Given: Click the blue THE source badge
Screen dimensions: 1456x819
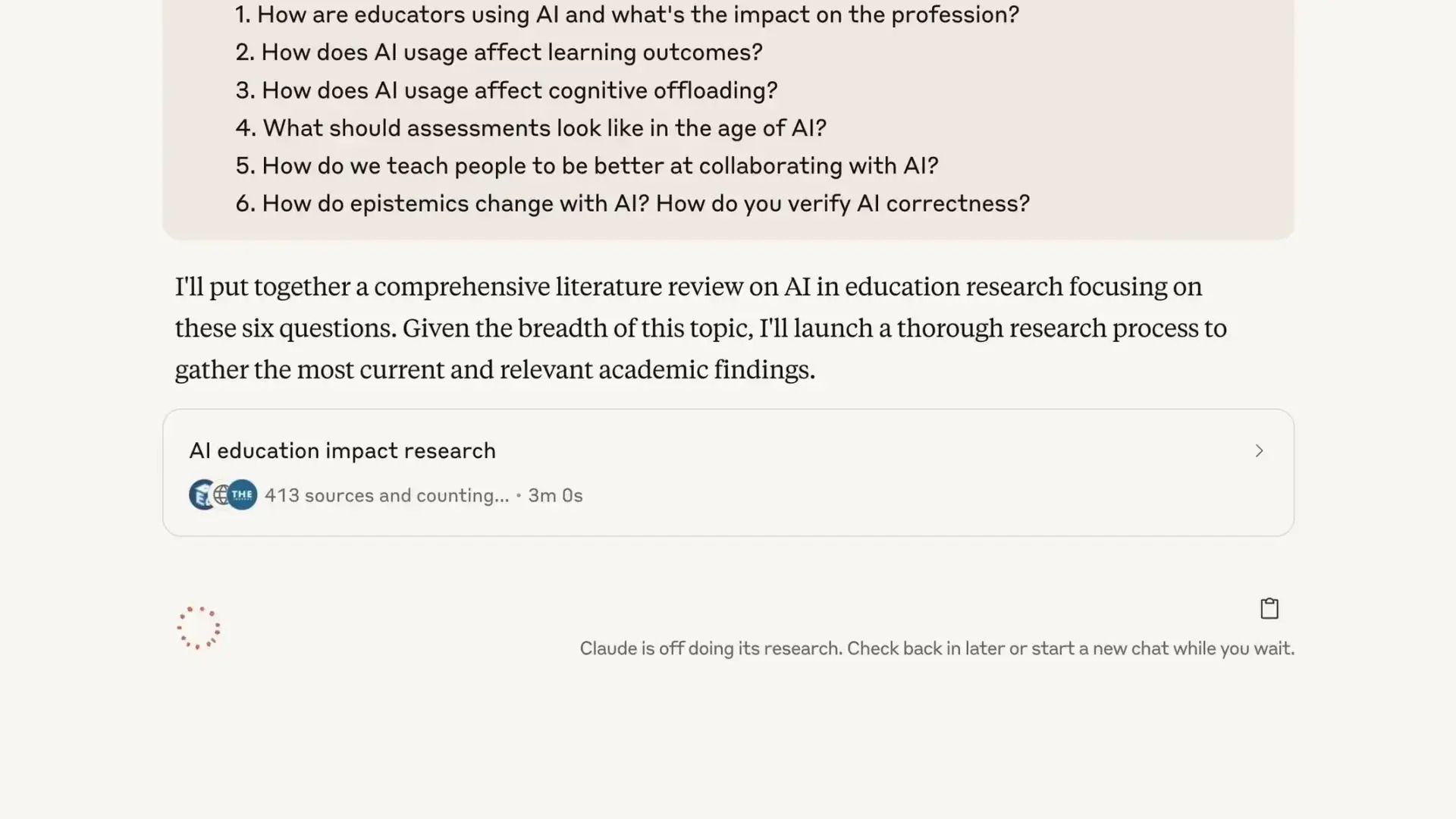Looking at the screenshot, I should coord(242,495).
